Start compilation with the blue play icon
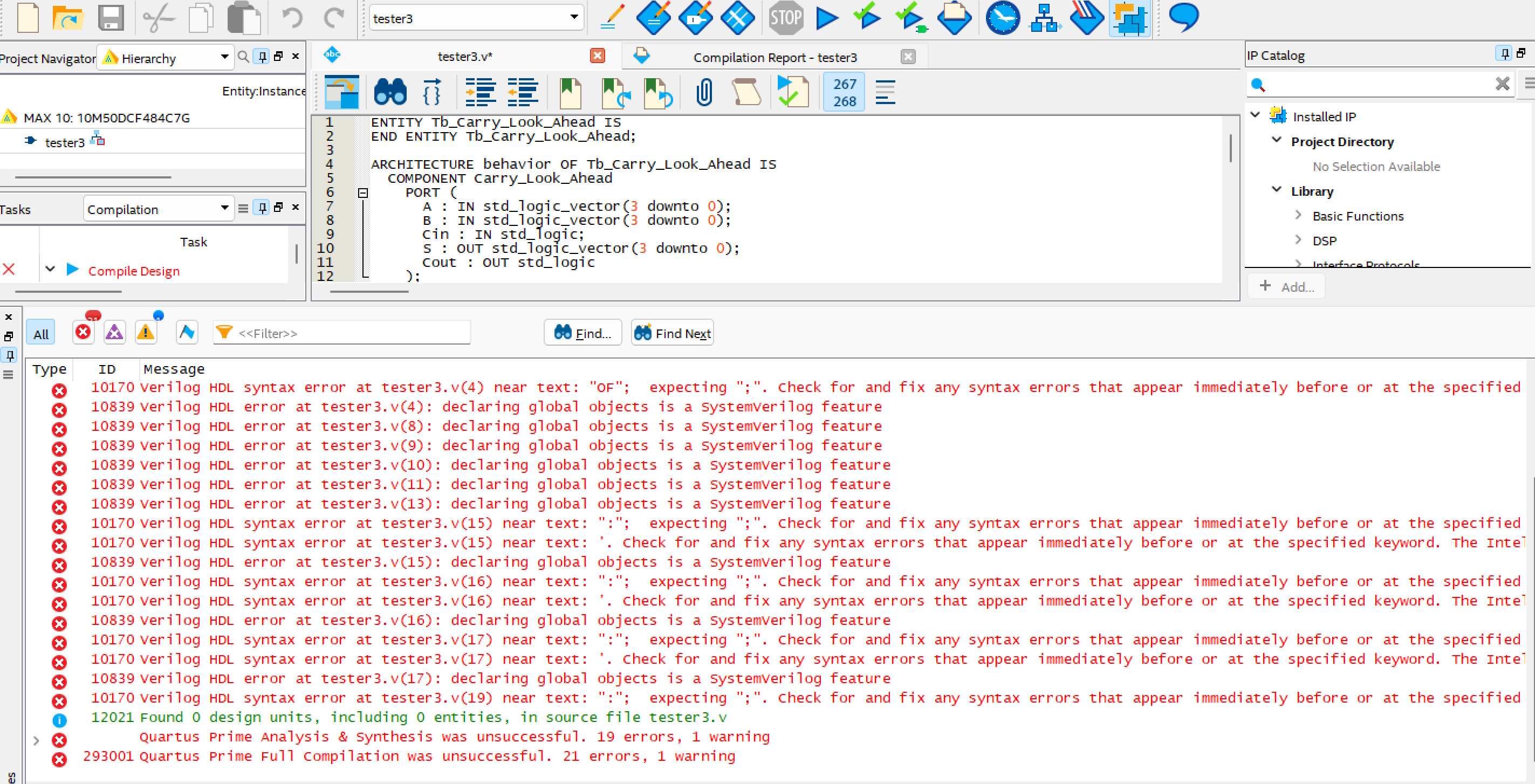This screenshot has width=1535, height=784. pos(826,18)
